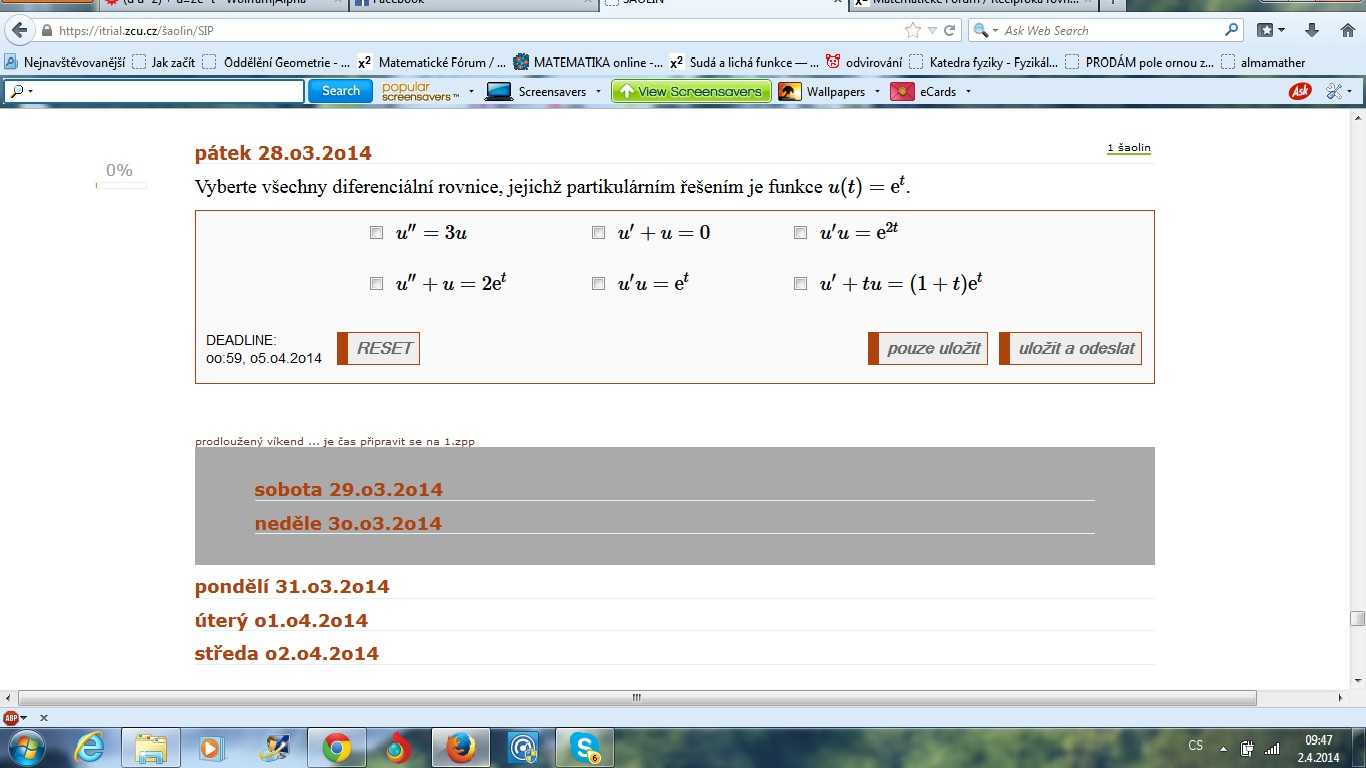Check the box for u'' + u = 2e^t

pos(376,283)
